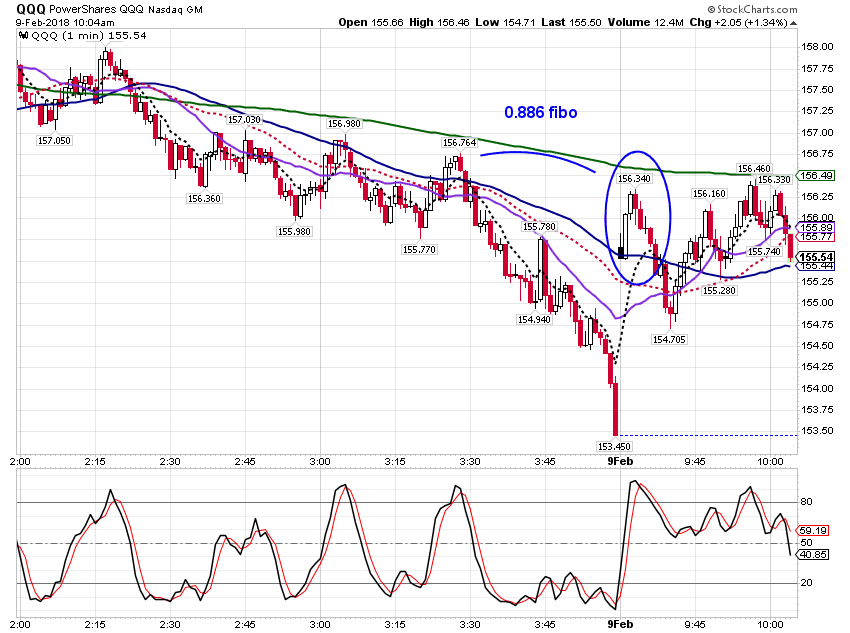Click the 158.00 price axis label

click(x=817, y=47)
